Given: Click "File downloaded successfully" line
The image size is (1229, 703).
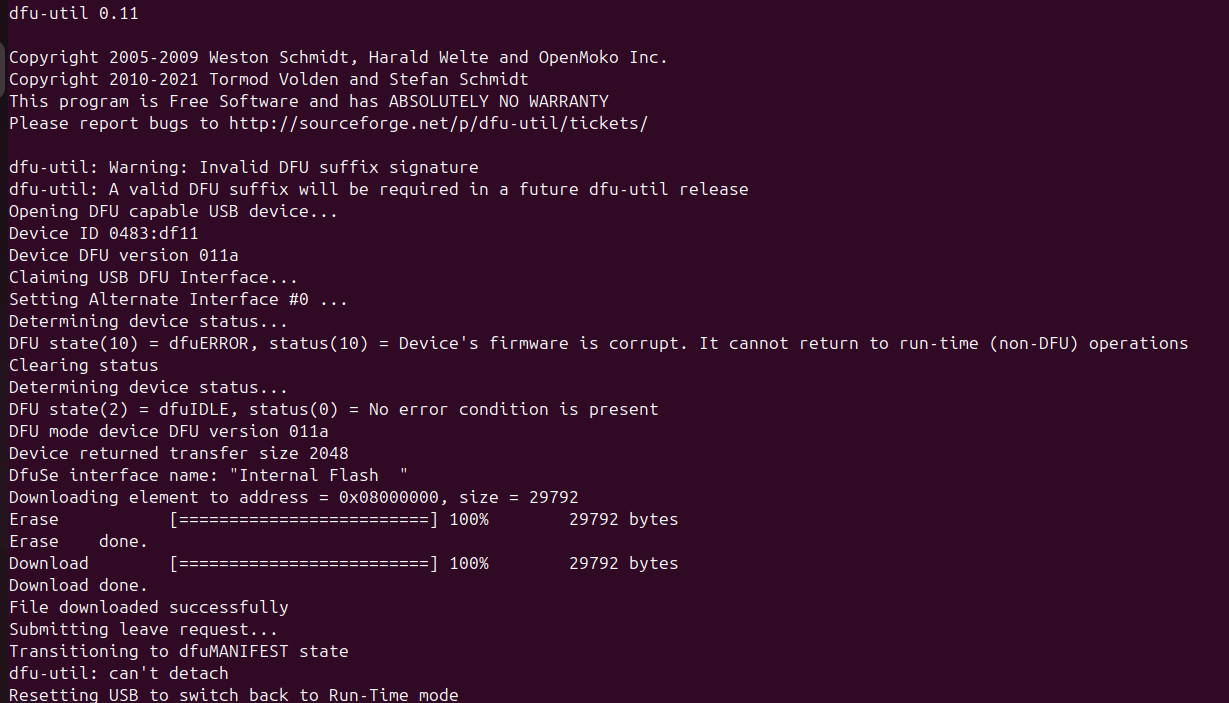Looking at the screenshot, I should pyautogui.click(x=148, y=607).
